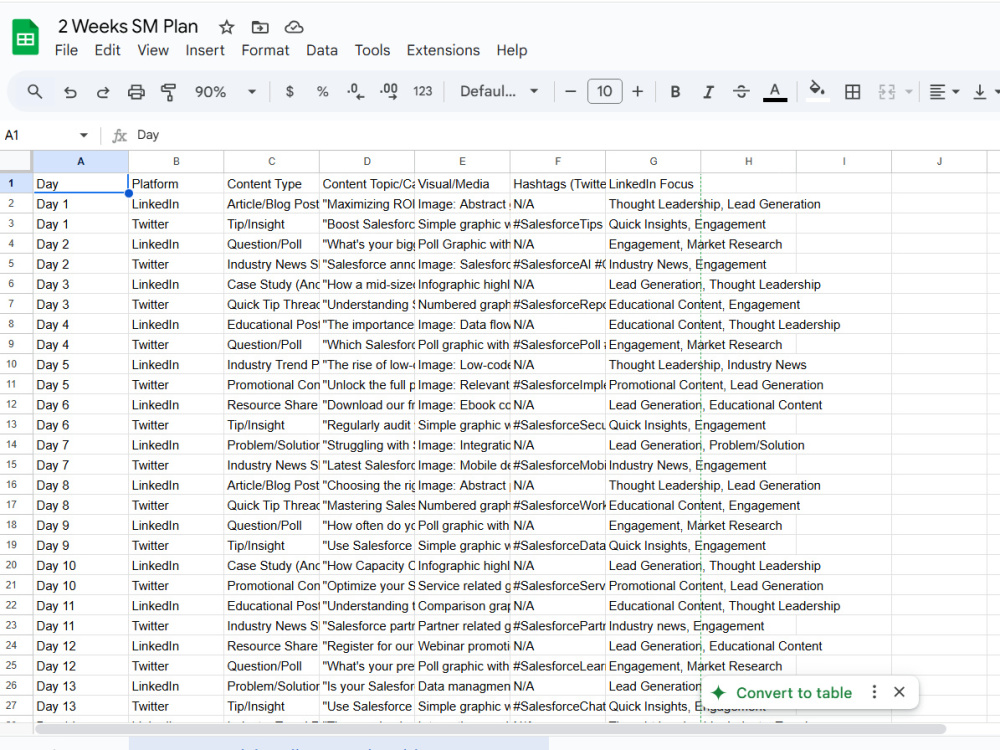Increase font size with plus button
Screen dimensions: 1000x750
(x=638, y=92)
